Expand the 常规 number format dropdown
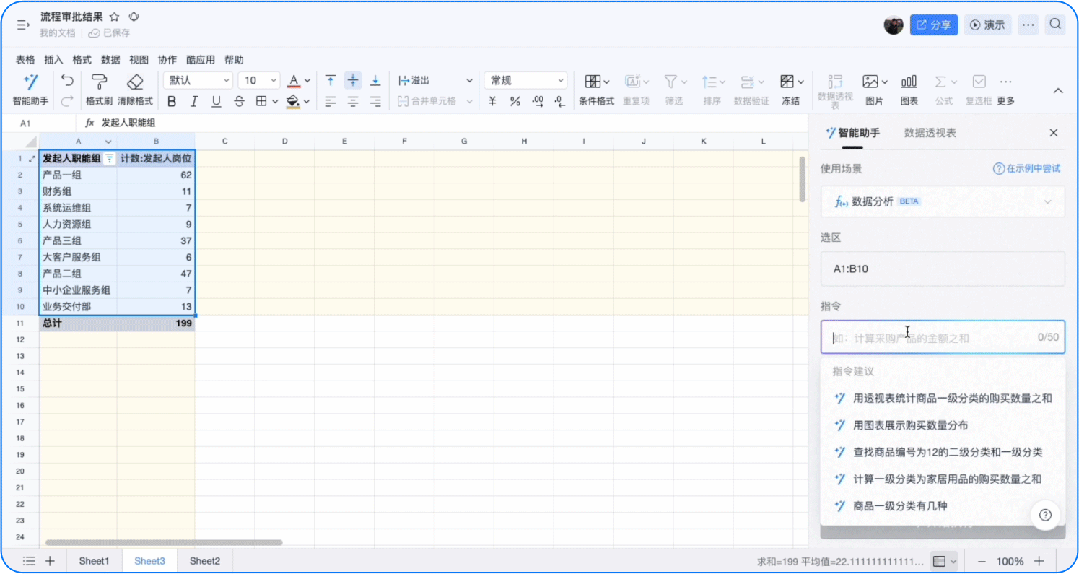 tap(526, 80)
